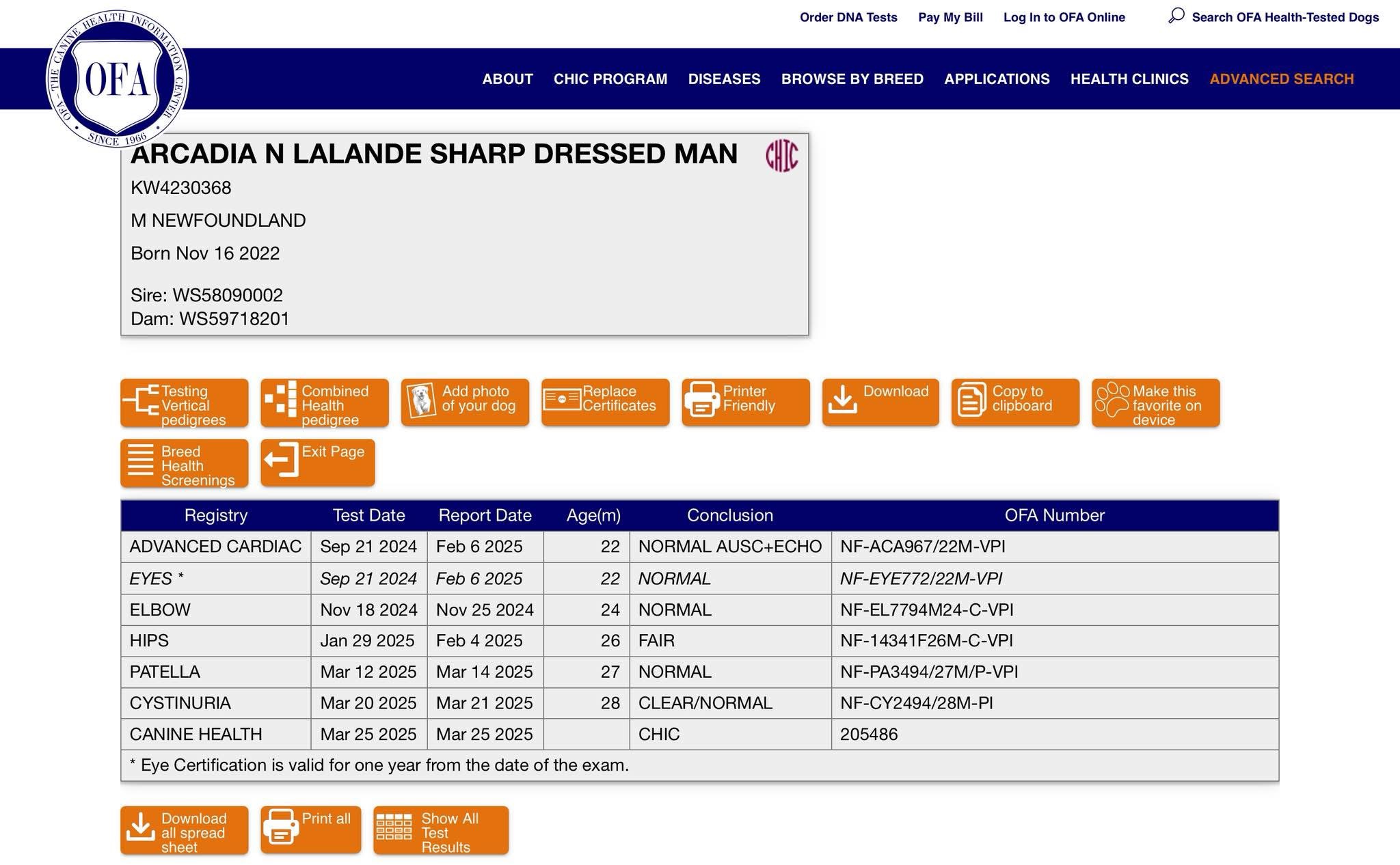Copy record to clipboard
This screenshot has width=1400, height=865.
click(x=1015, y=402)
